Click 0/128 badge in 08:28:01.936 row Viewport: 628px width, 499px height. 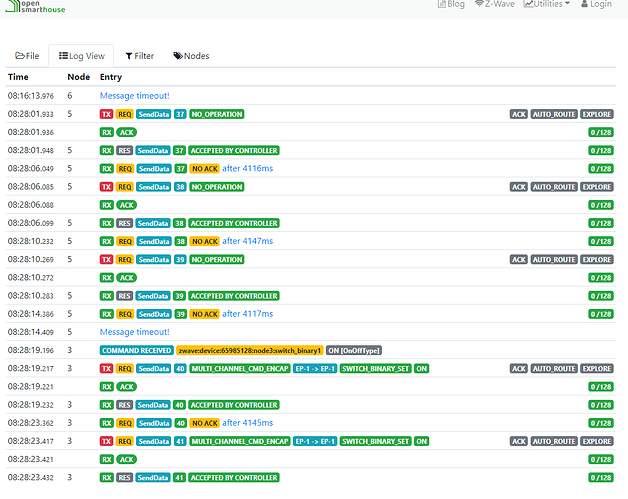click(601, 132)
